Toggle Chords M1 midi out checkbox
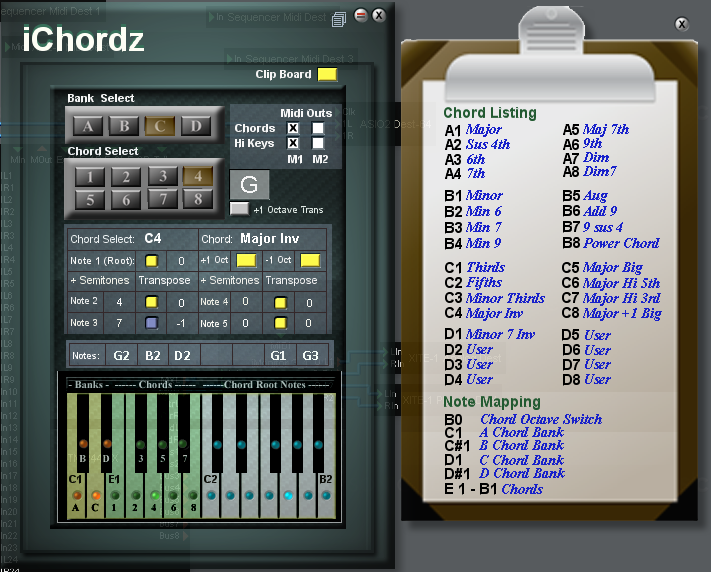Image resolution: width=711 pixels, height=572 pixels. point(293,129)
